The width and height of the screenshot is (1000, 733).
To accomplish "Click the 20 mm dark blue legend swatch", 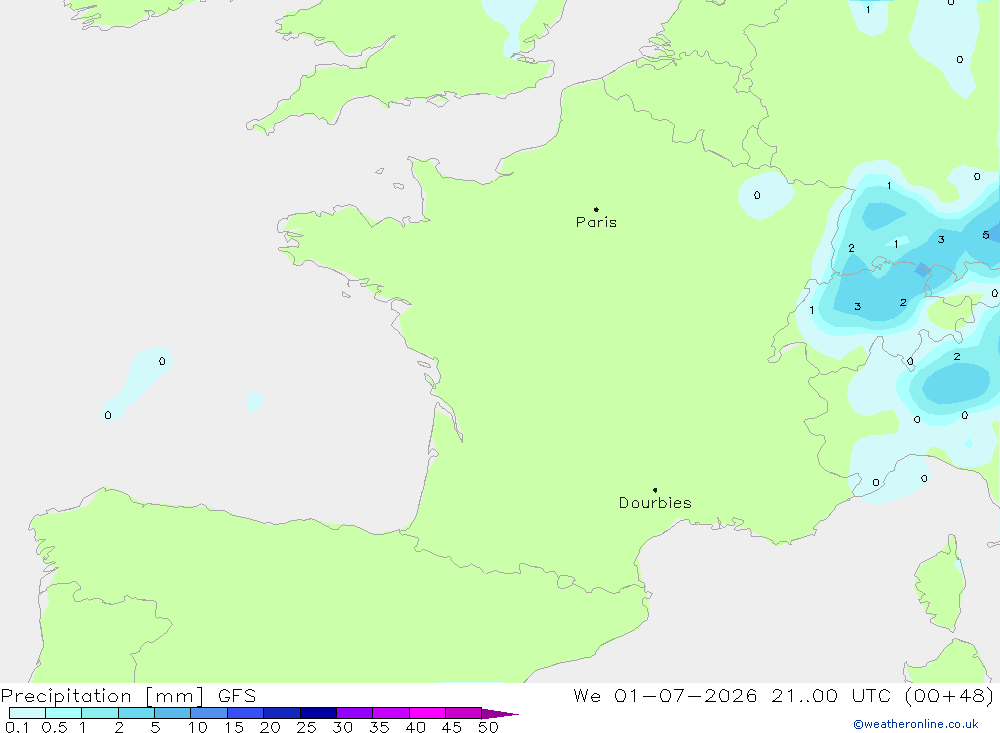I will click(281, 713).
